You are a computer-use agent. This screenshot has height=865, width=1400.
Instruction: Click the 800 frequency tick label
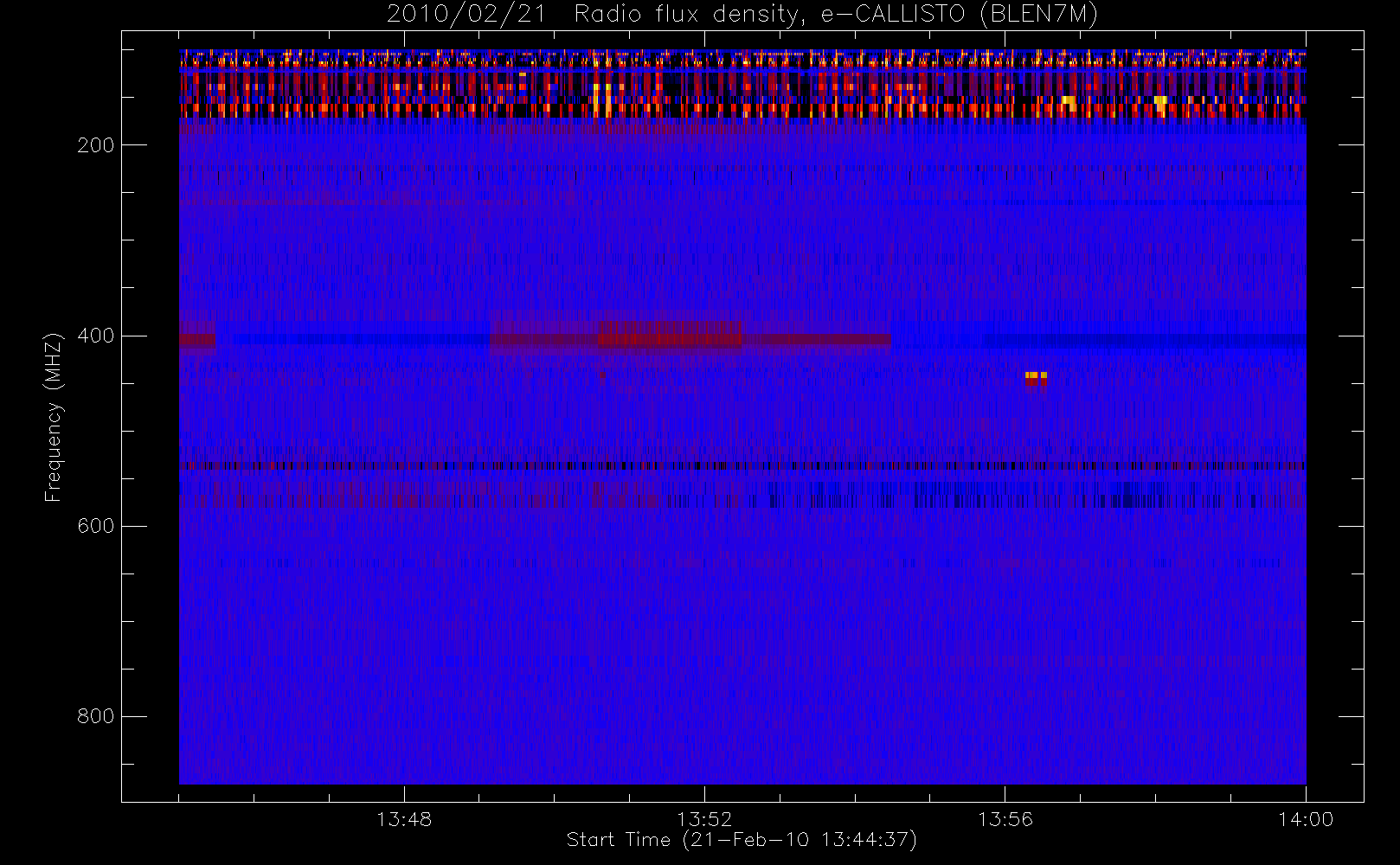pos(95,716)
